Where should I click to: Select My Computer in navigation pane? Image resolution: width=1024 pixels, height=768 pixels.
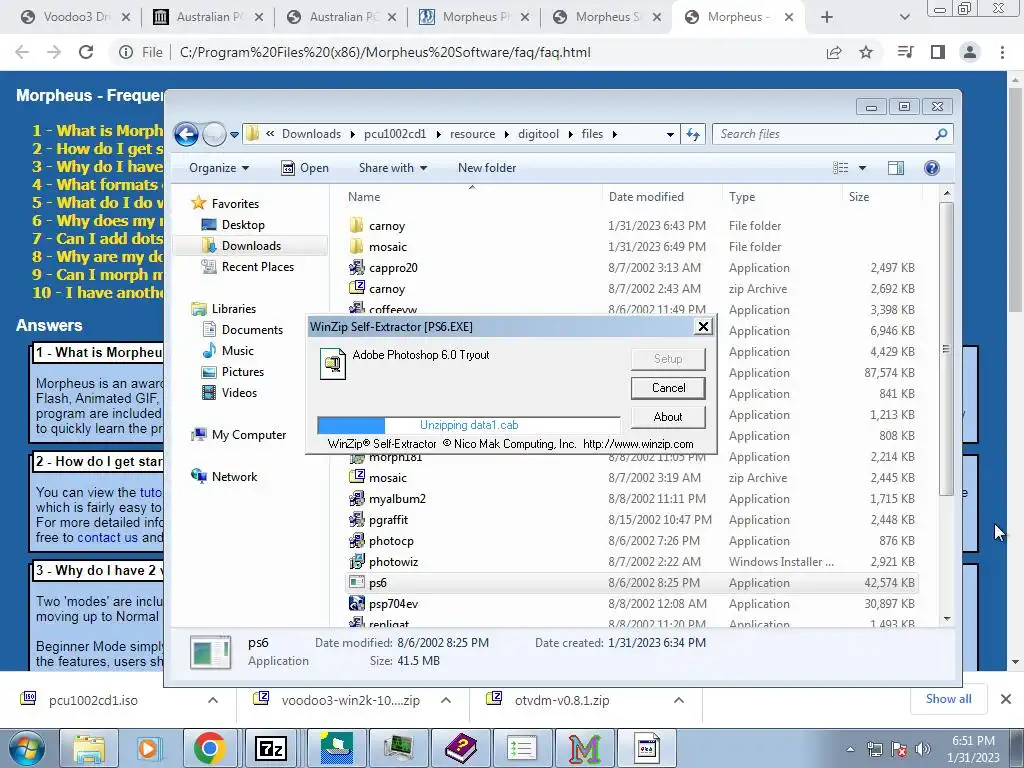point(248,435)
